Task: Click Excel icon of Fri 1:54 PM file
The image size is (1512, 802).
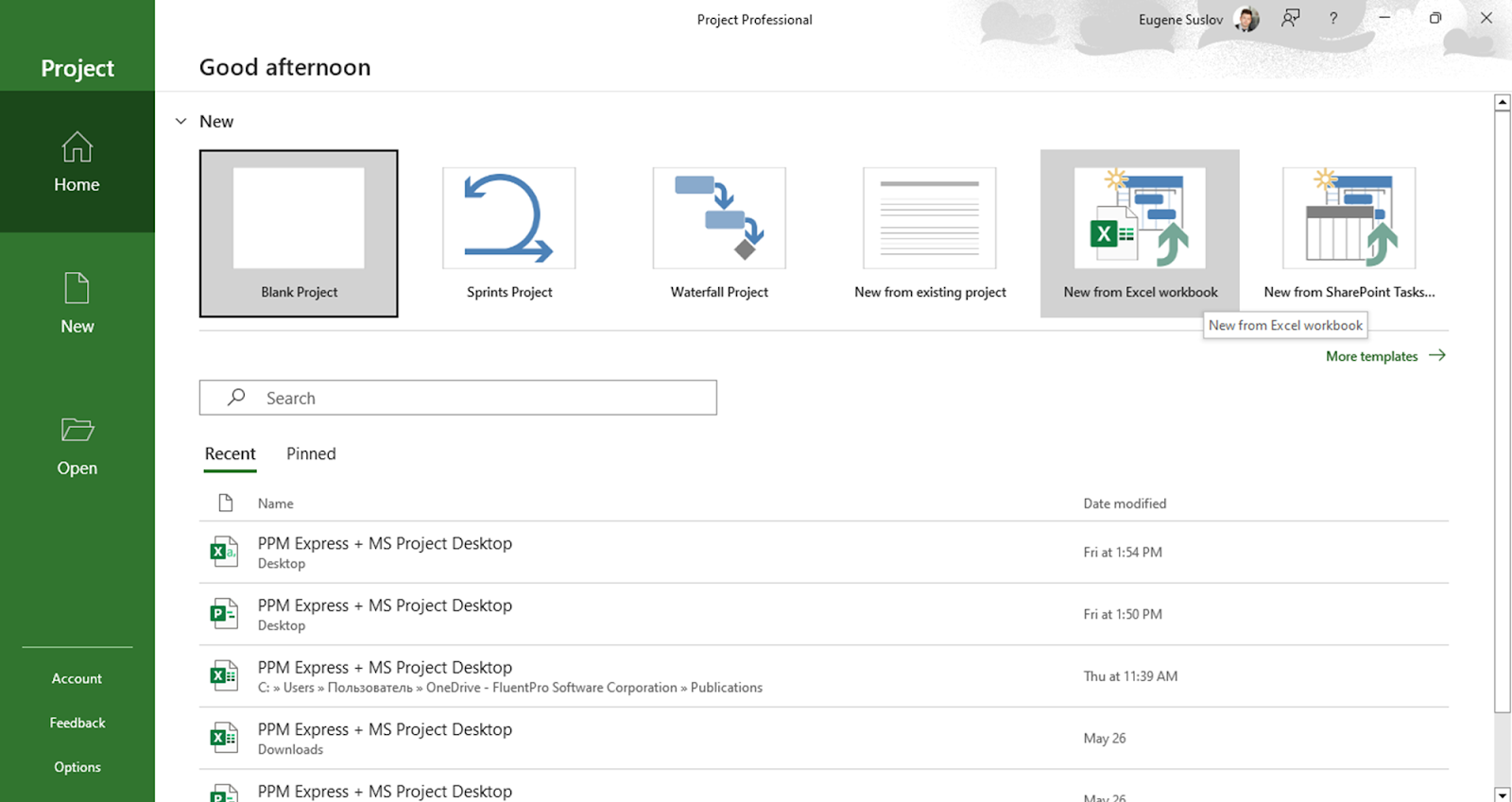Action: click(x=224, y=552)
